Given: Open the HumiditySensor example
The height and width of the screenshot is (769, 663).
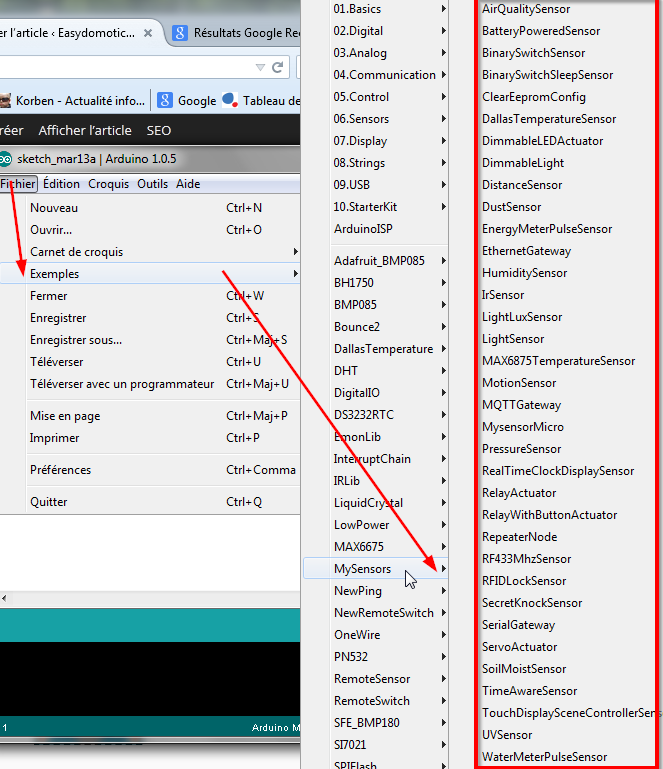Looking at the screenshot, I should click(x=524, y=273).
